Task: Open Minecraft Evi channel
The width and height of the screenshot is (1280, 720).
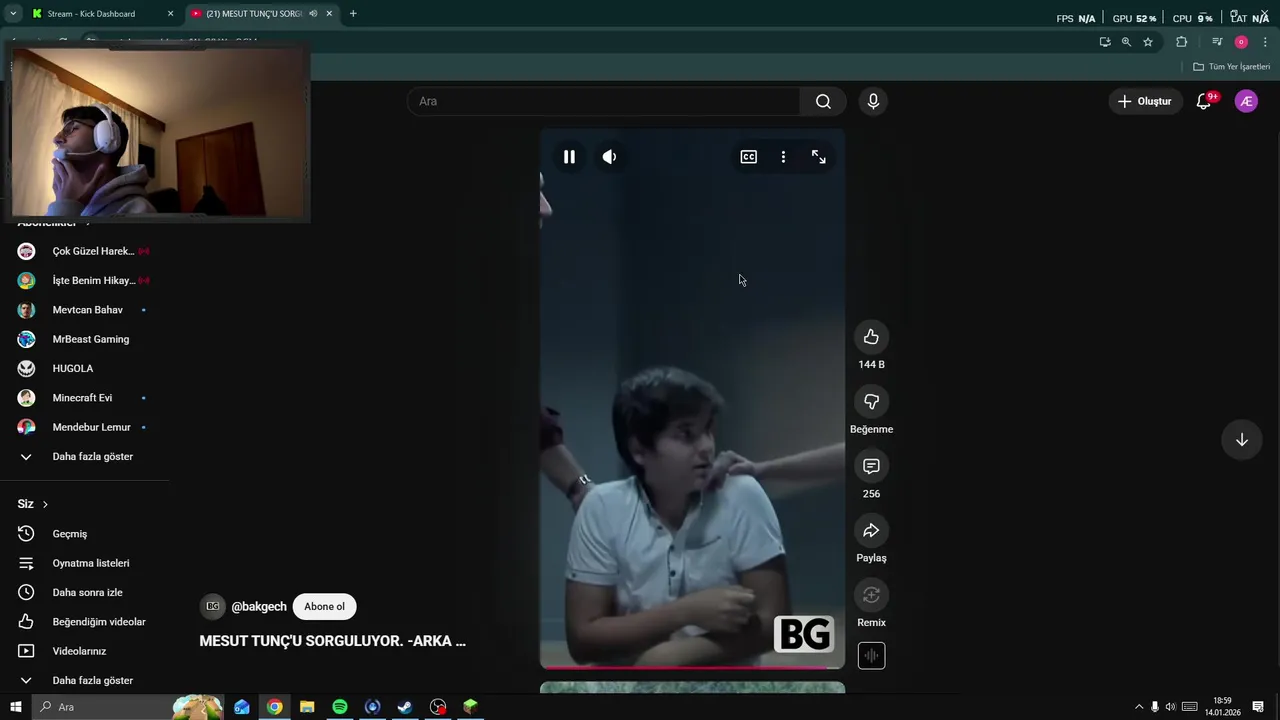Action: (x=84, y=398)
